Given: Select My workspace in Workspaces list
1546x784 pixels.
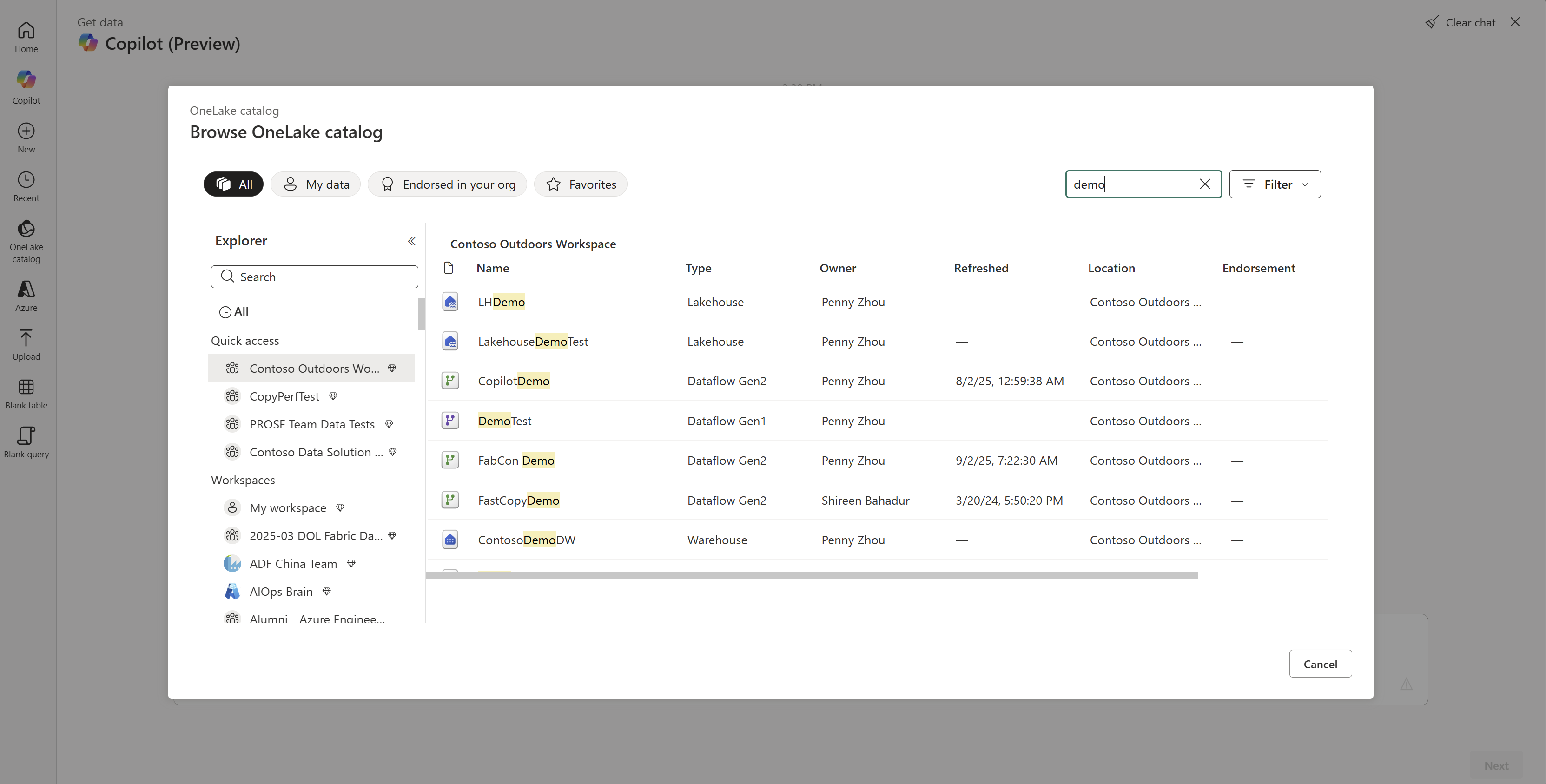Looking at the screenshot, I should pyautogui.click(x=288, y=508).
